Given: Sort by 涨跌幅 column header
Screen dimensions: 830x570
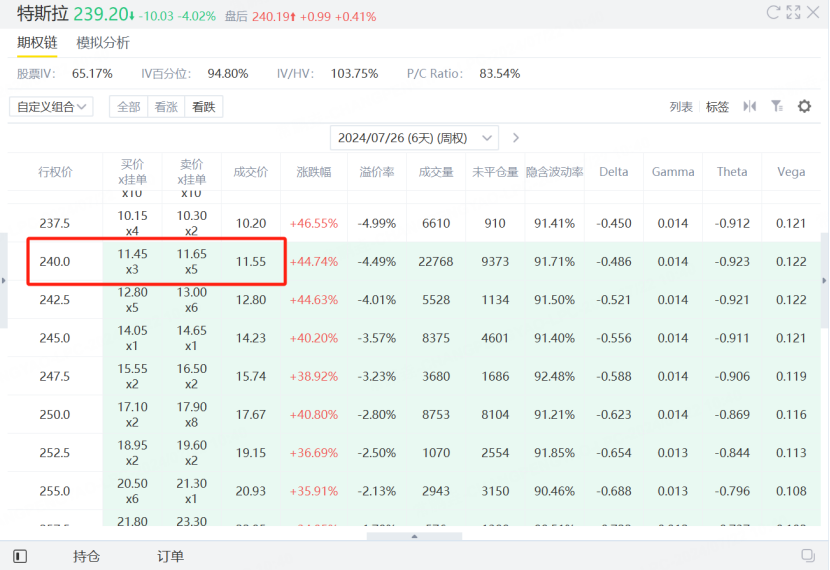Looking at the screenshot, I should tap(314, 172).
